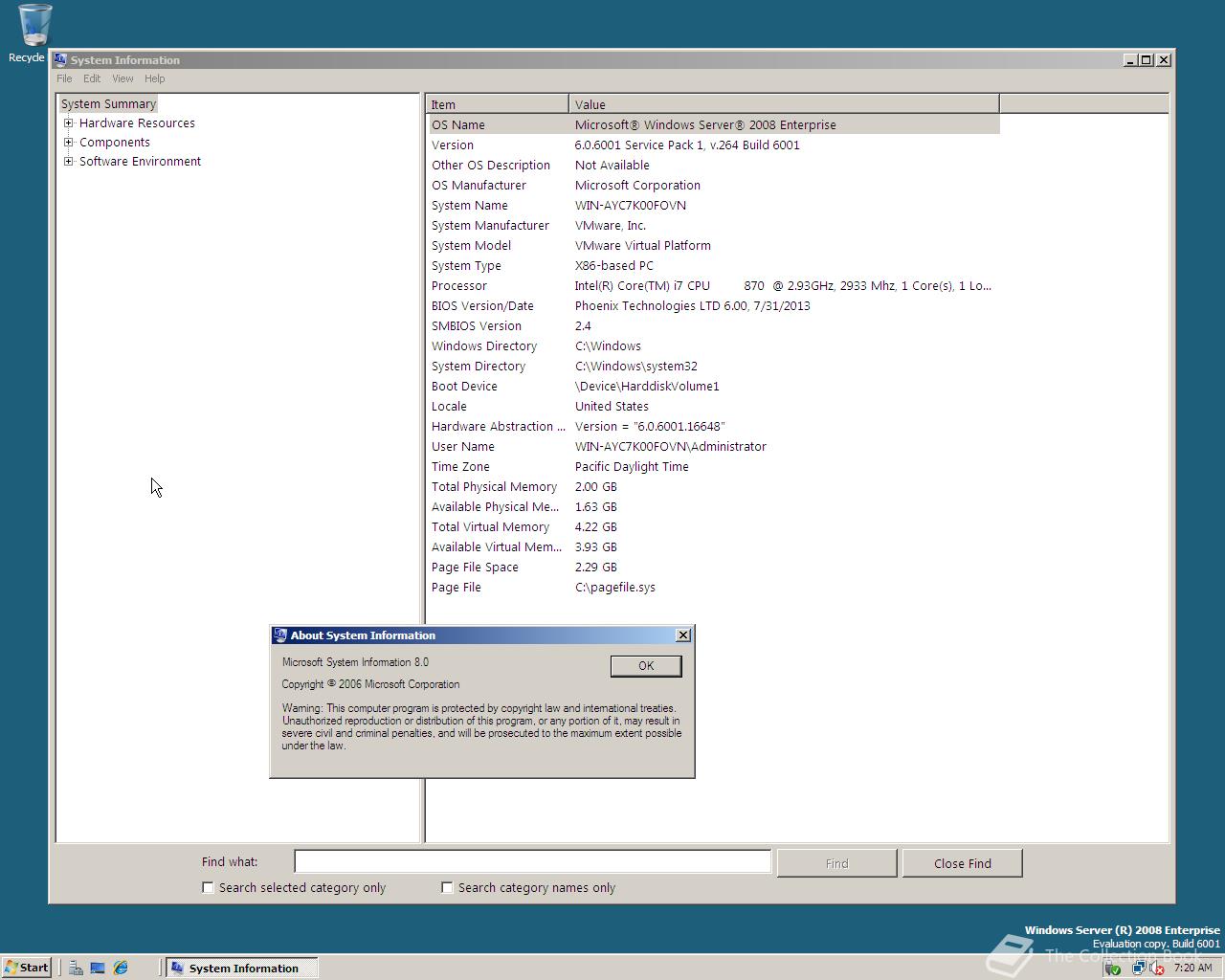Expand the Hardware Resources tree node

(69, 122)
